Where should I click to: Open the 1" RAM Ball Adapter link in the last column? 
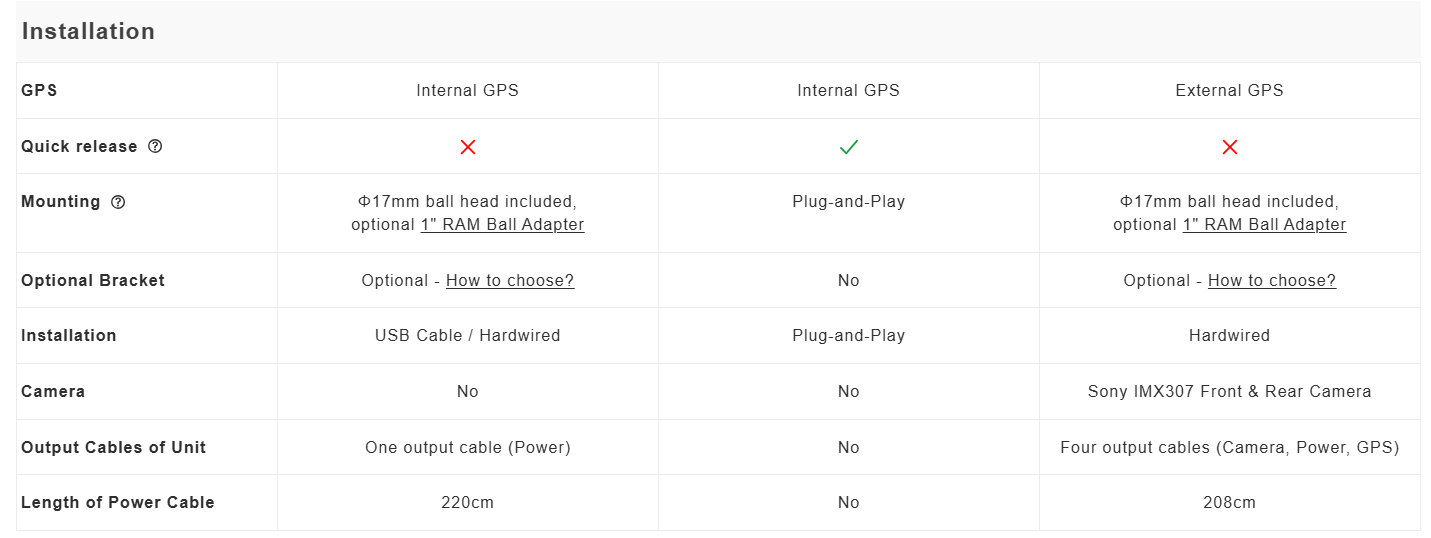click(1264, 225)
